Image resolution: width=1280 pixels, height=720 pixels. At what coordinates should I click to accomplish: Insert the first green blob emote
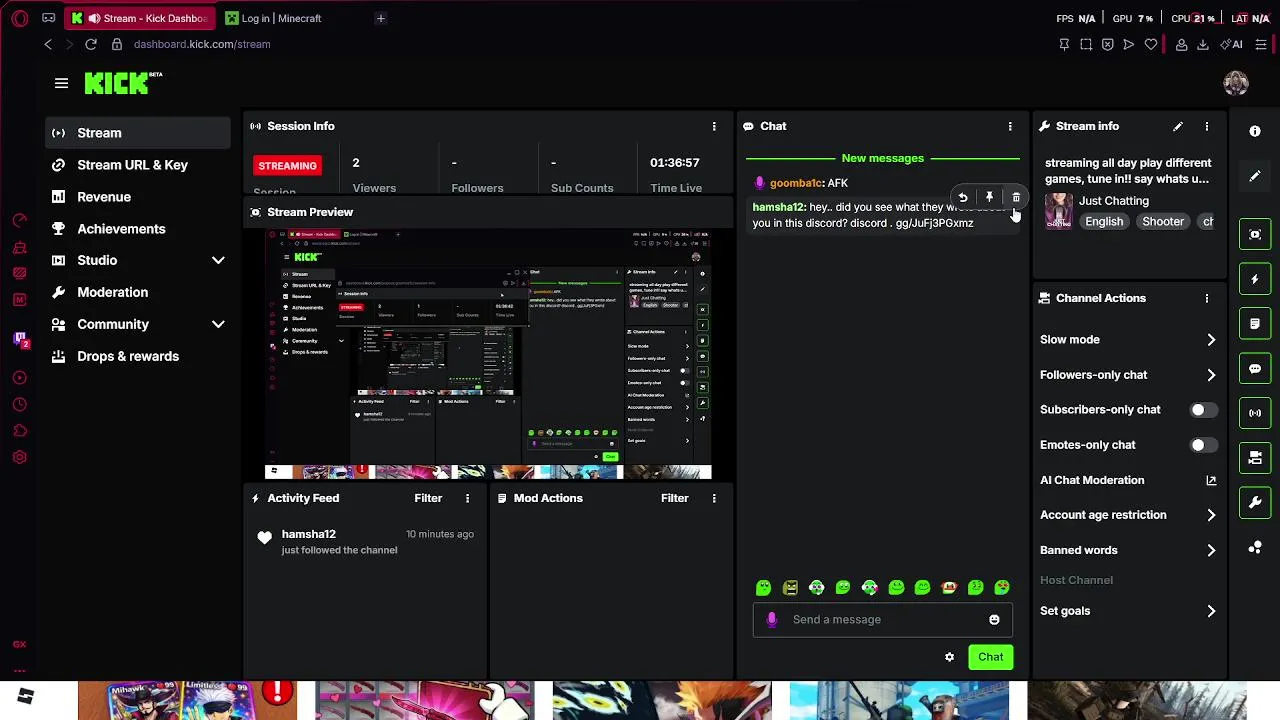click(x=764, y=588)
